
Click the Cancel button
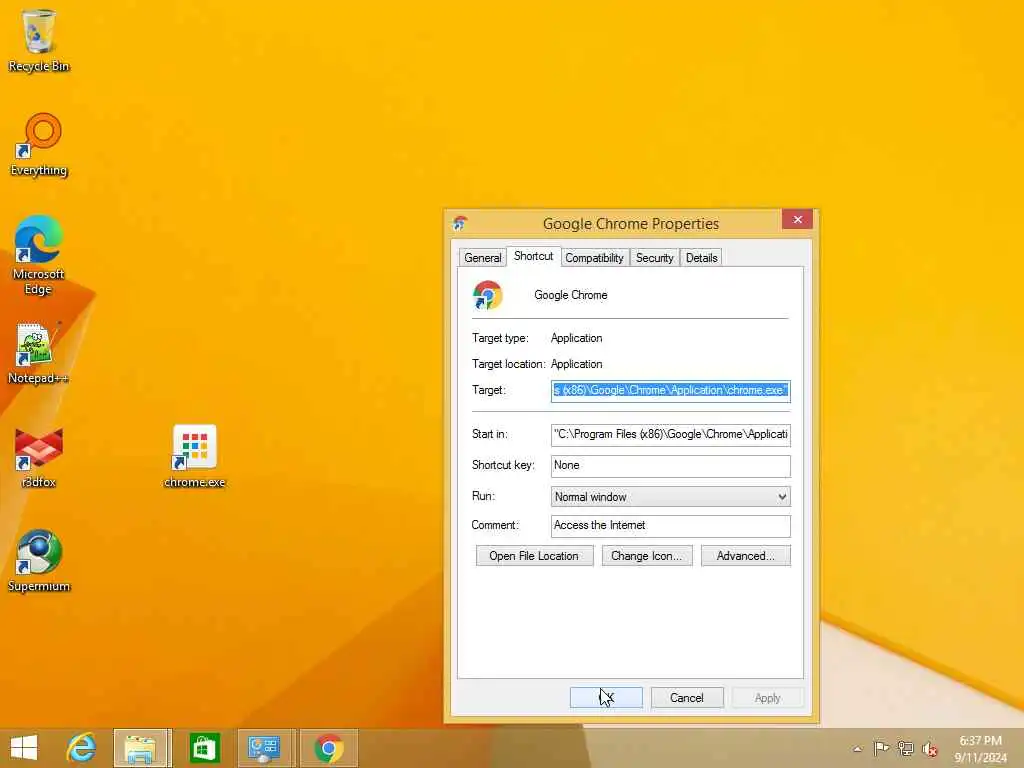pos(687,697)
